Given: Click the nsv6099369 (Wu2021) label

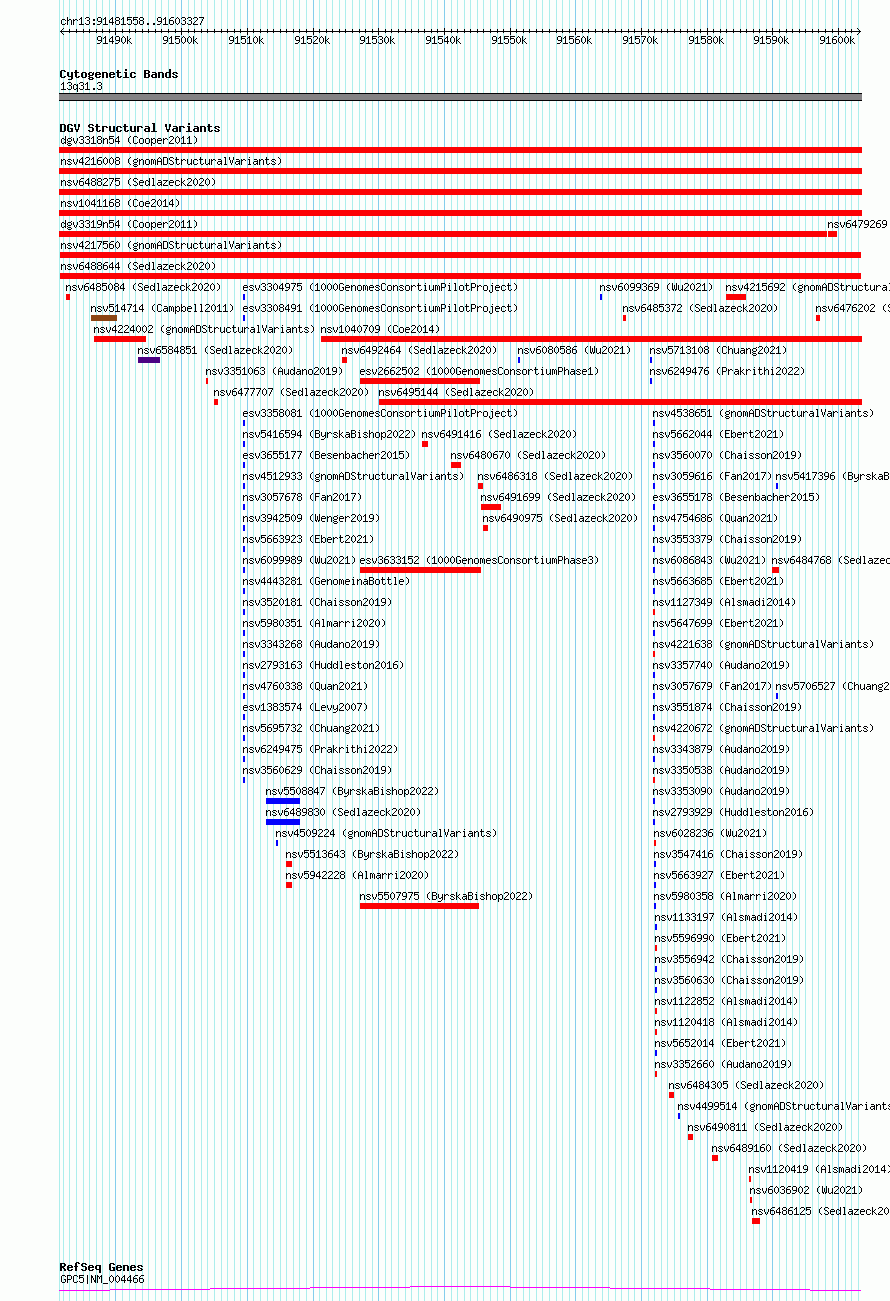Looking at the screenshot, I should pos(656,287).
